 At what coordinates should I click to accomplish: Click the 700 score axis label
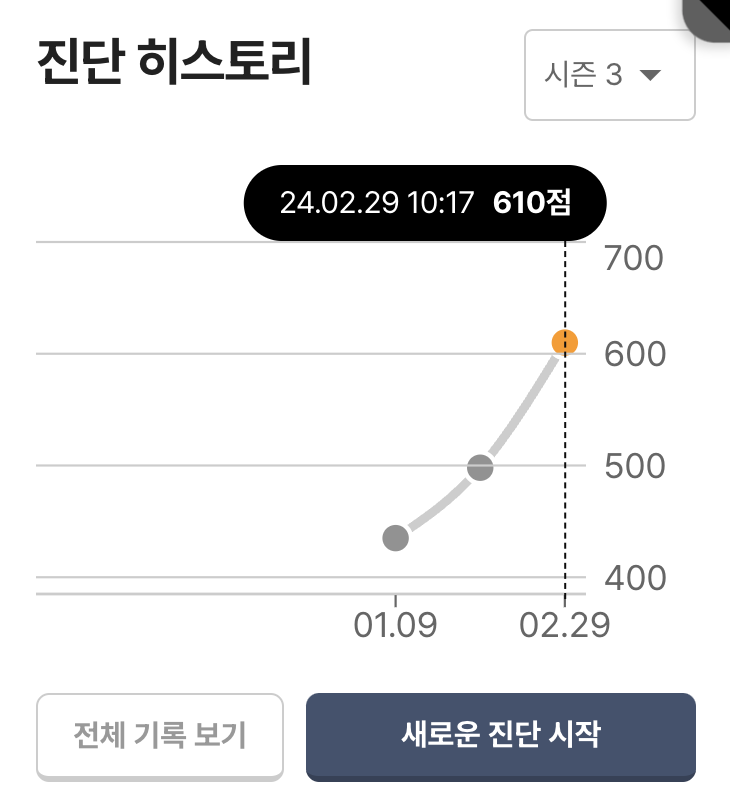(x=634, y=258)
